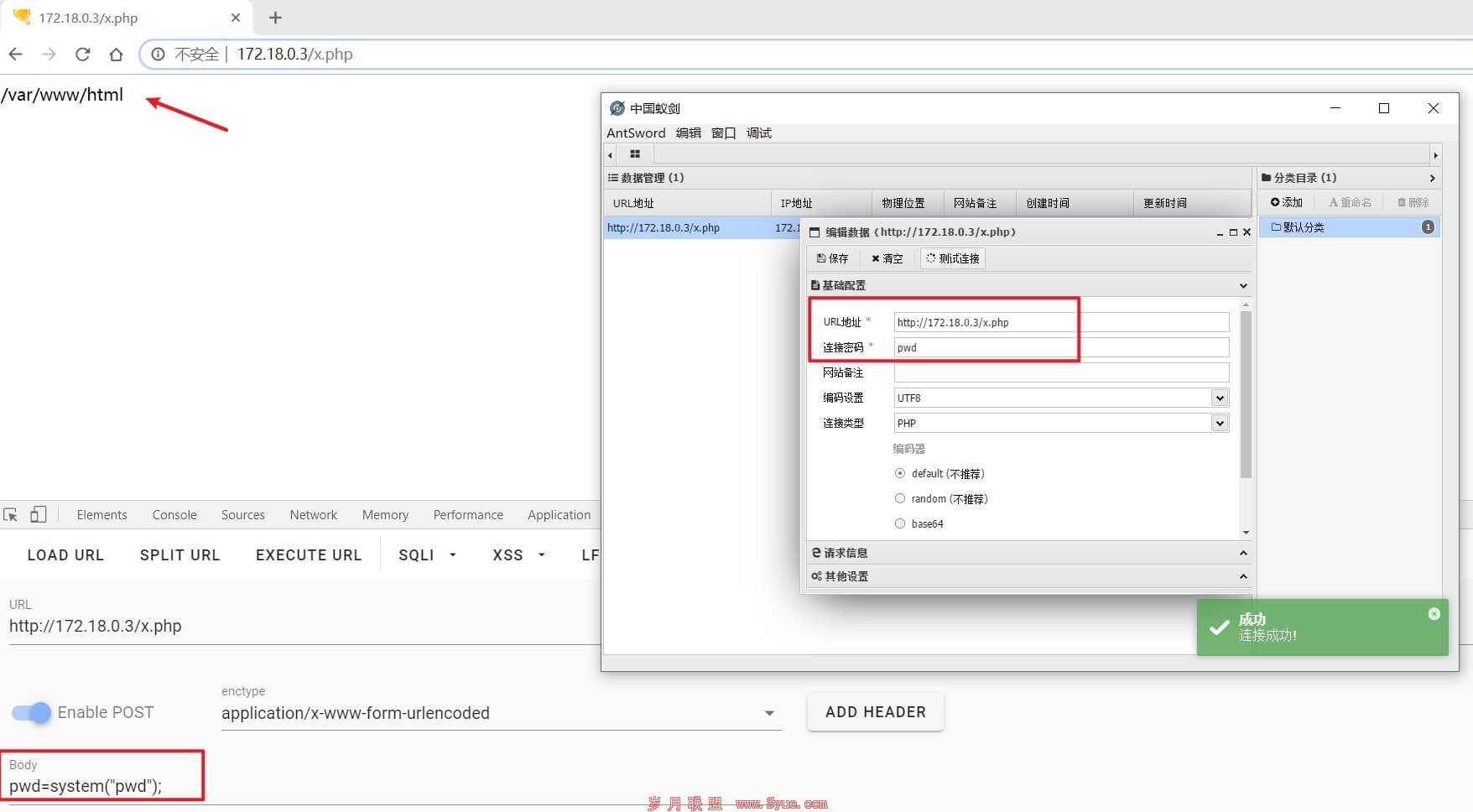Close the 172.18.0.3/x.php browser tab
This screenshot has width=1473, height=812.
[236, 18]
